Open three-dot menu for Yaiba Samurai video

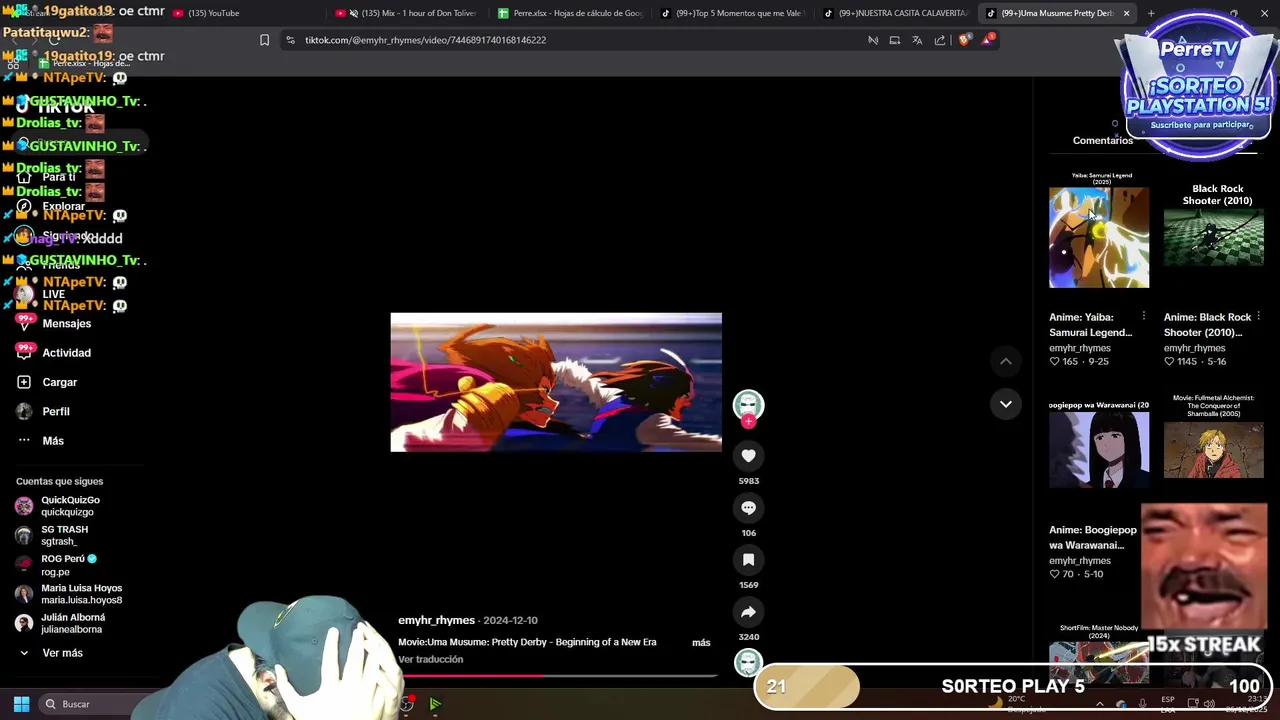coord(1144,317)
